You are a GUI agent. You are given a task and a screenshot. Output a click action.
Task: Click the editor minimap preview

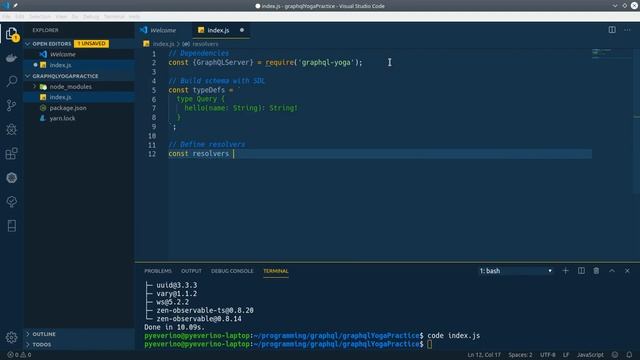[611, 54]
